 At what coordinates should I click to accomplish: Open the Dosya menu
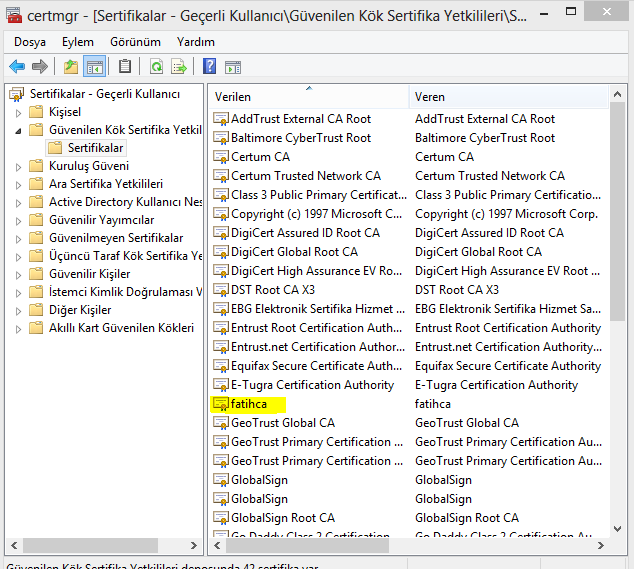click(x=30, y=42)
